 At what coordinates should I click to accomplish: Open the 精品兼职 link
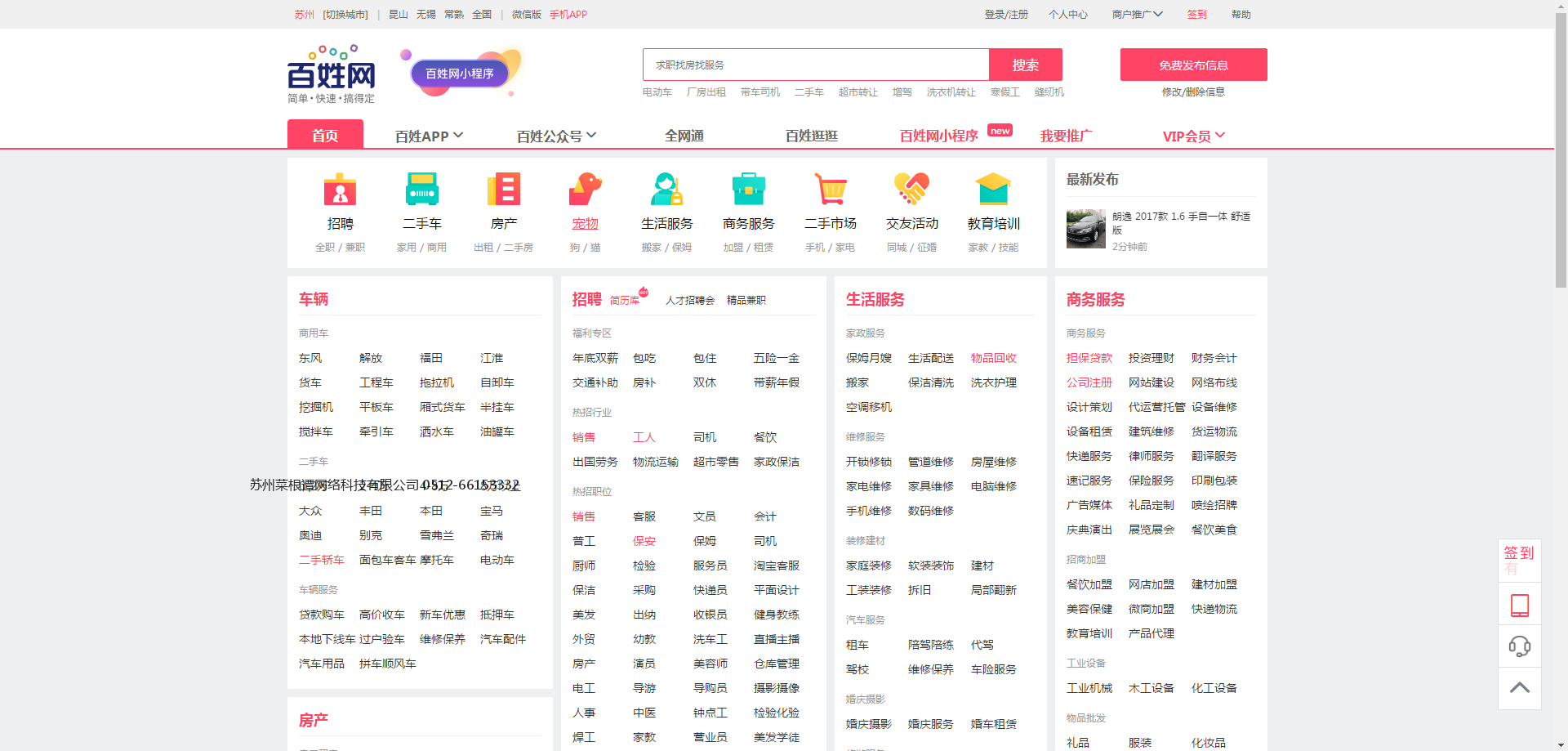click(746, 301)
